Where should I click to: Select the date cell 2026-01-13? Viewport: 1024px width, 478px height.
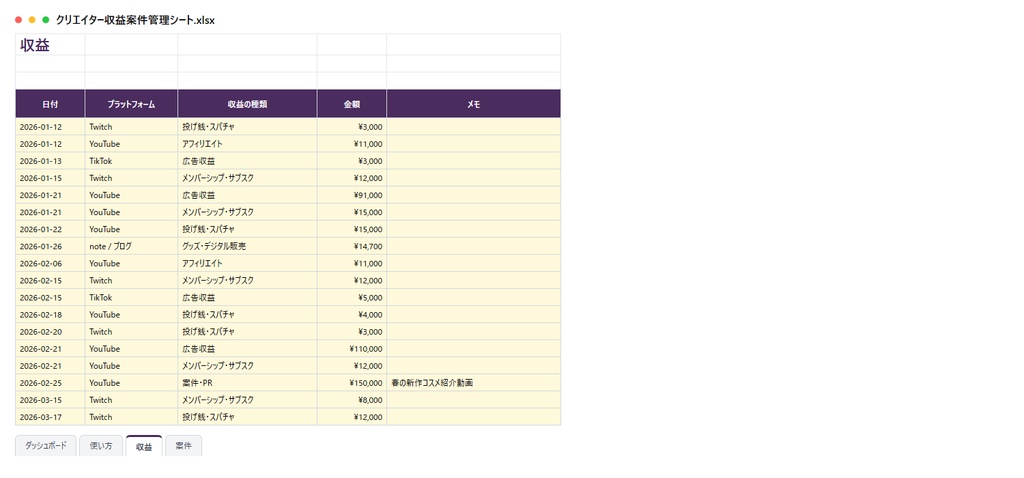(x=50, y=161)
